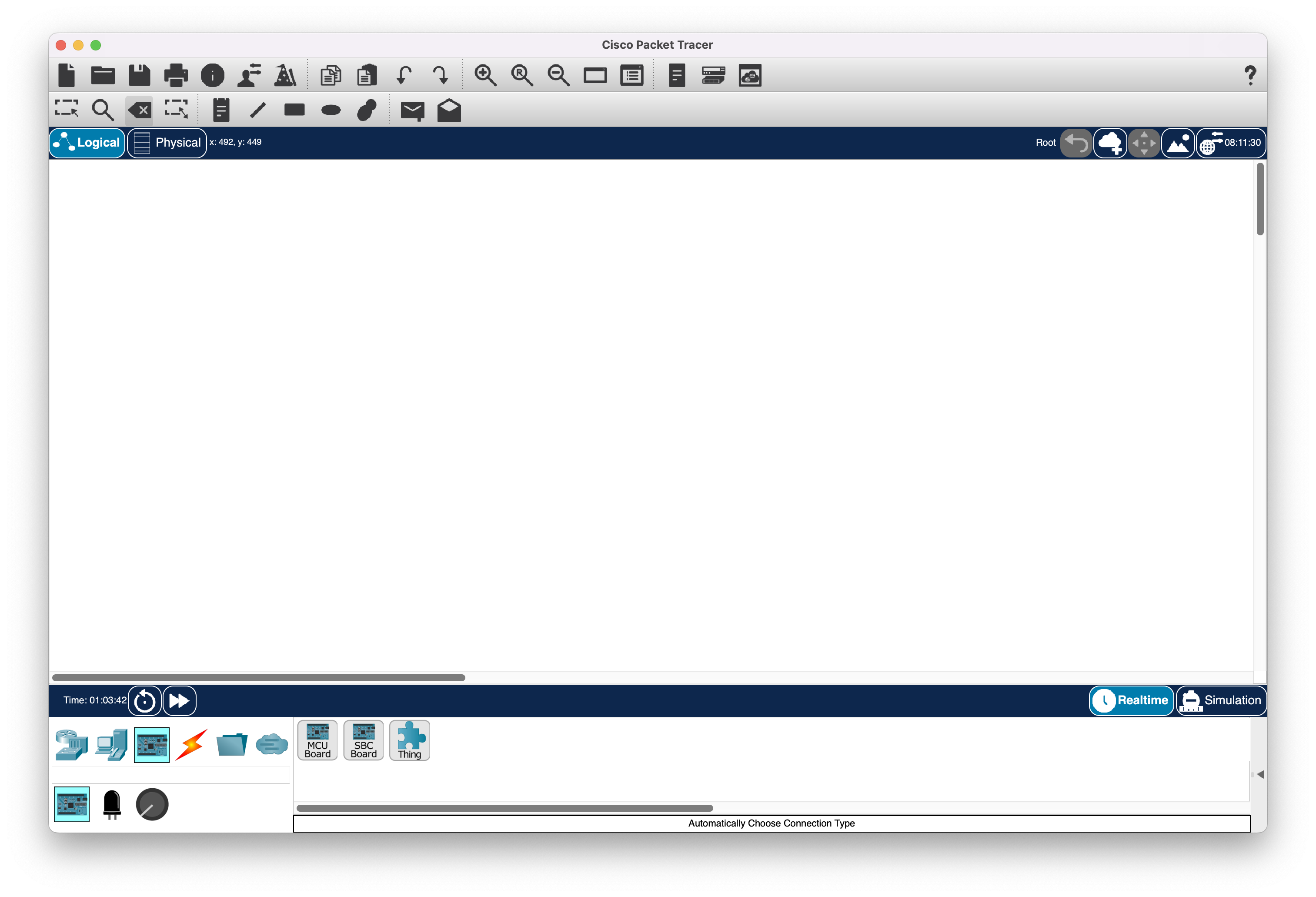Toggle the Draw Ellipse tool
1316x897 pixels.
(331, 110)
